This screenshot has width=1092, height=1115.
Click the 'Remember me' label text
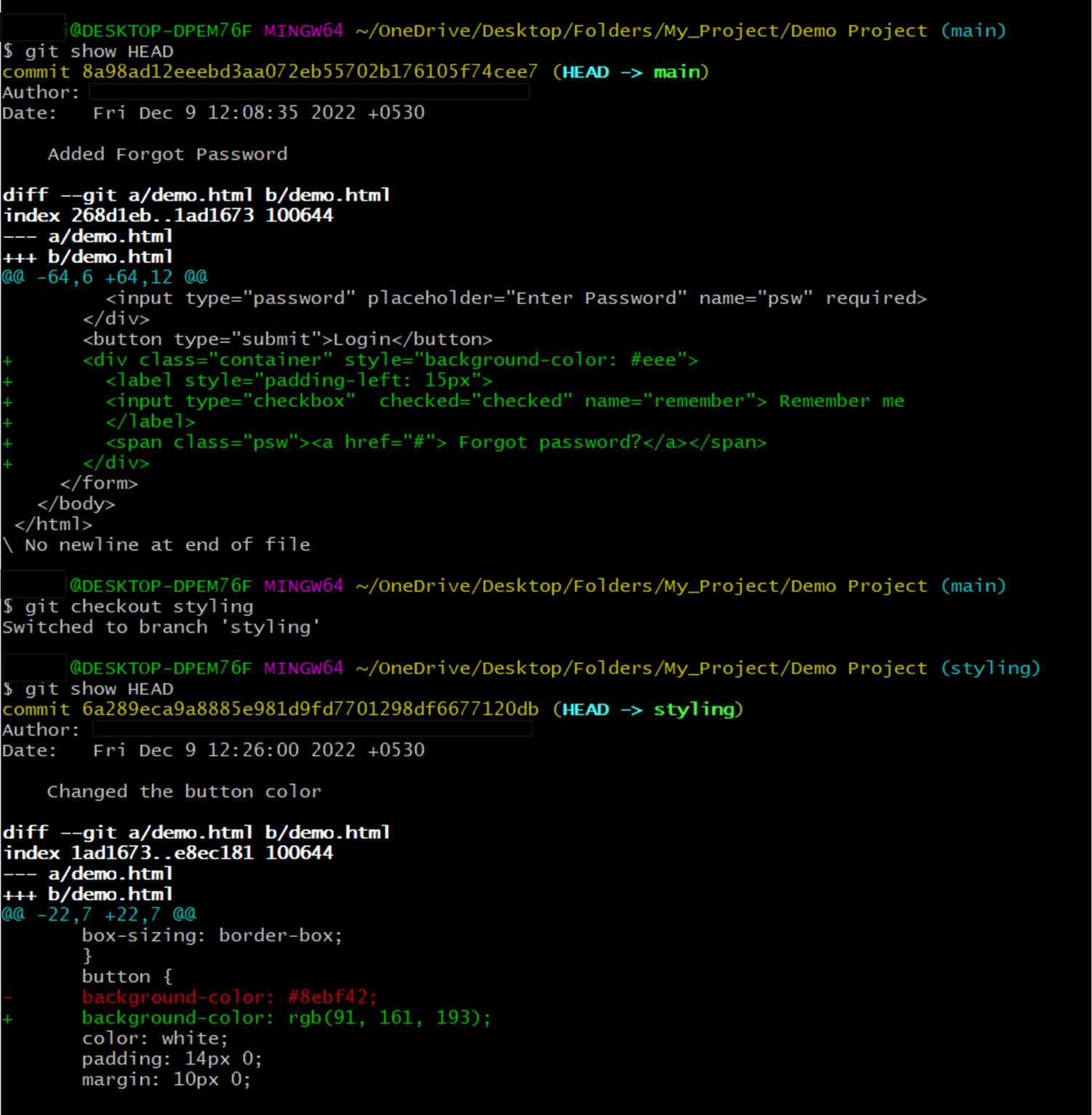[x=841, y=401]
